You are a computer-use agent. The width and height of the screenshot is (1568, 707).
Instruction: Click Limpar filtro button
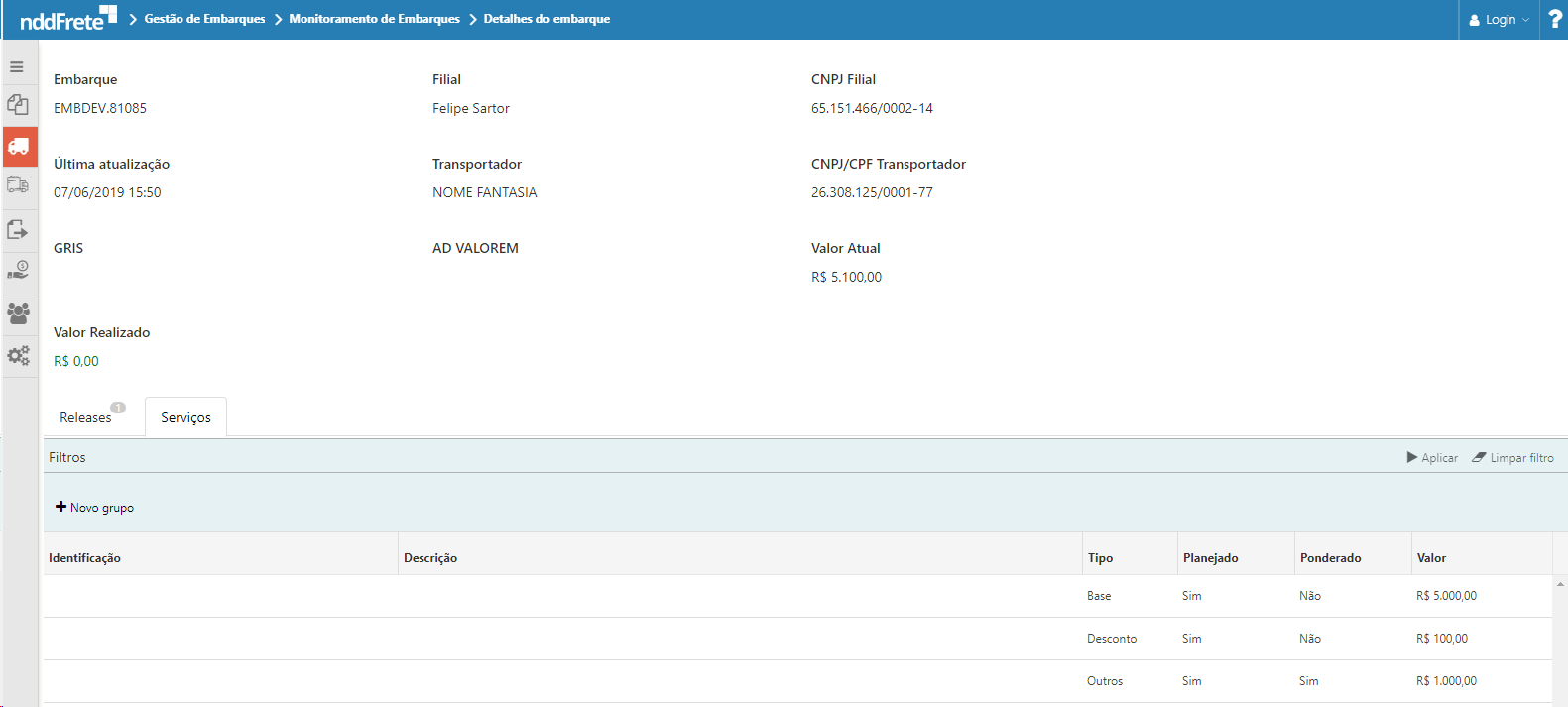click(1512, 458)
